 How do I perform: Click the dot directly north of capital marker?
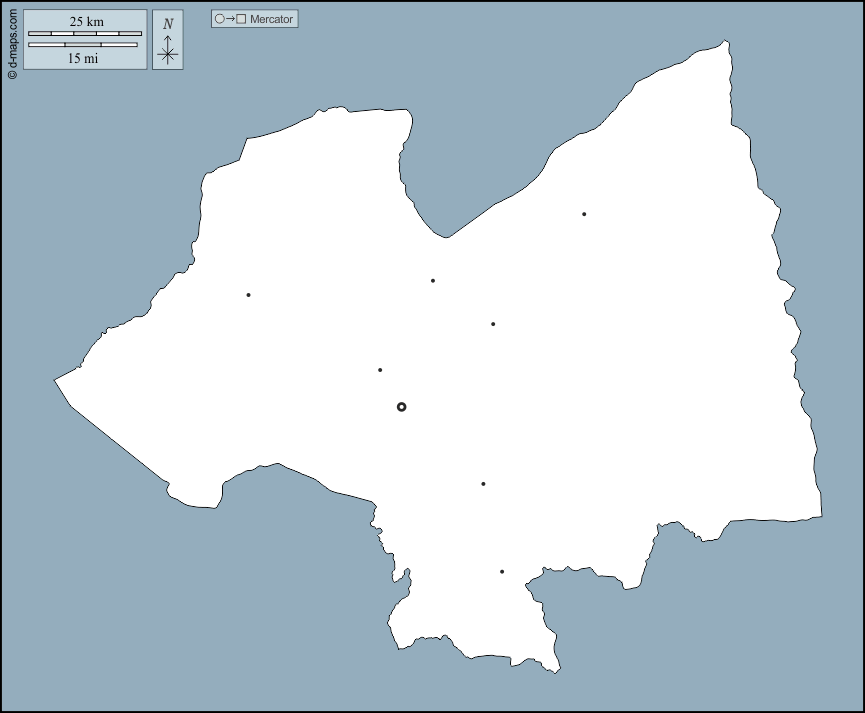click(x=433, y=281)
